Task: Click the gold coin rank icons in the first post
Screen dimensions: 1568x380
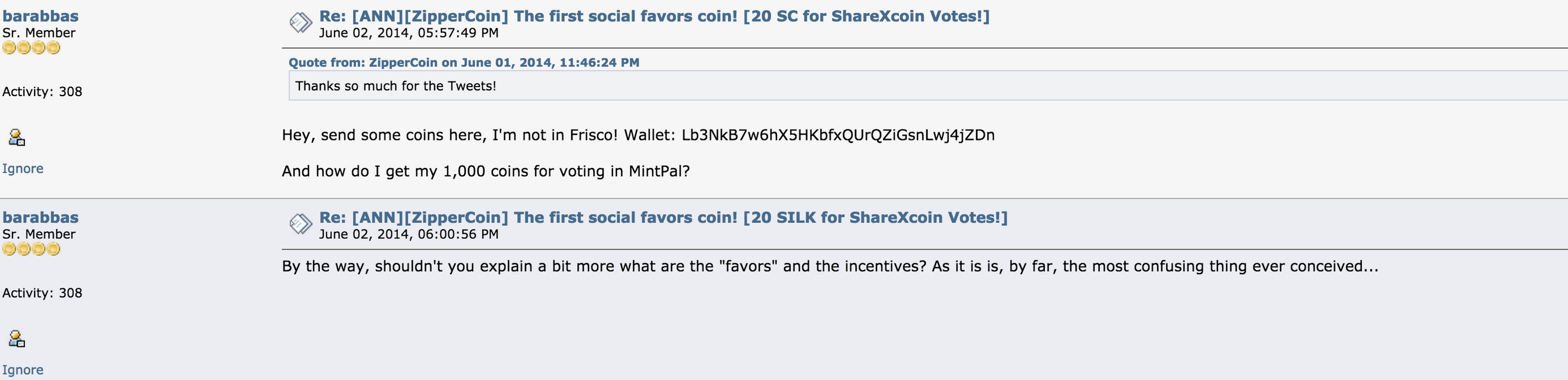Action: point(31,48)
